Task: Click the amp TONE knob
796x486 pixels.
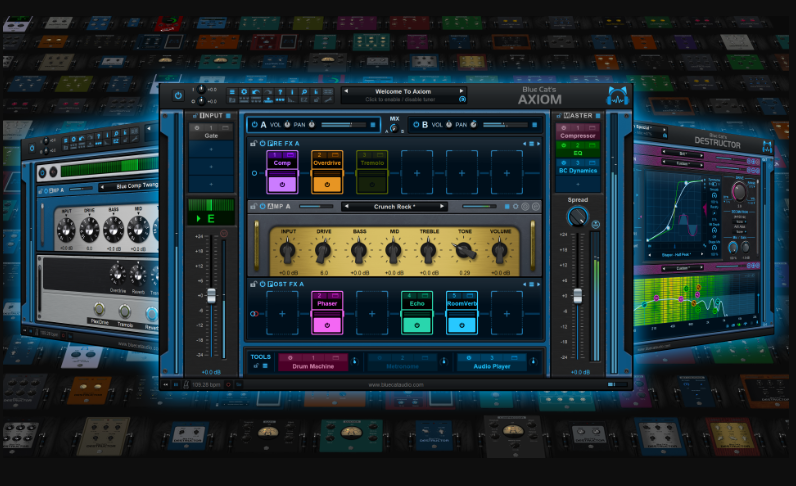Action: (x=465, y=250)
